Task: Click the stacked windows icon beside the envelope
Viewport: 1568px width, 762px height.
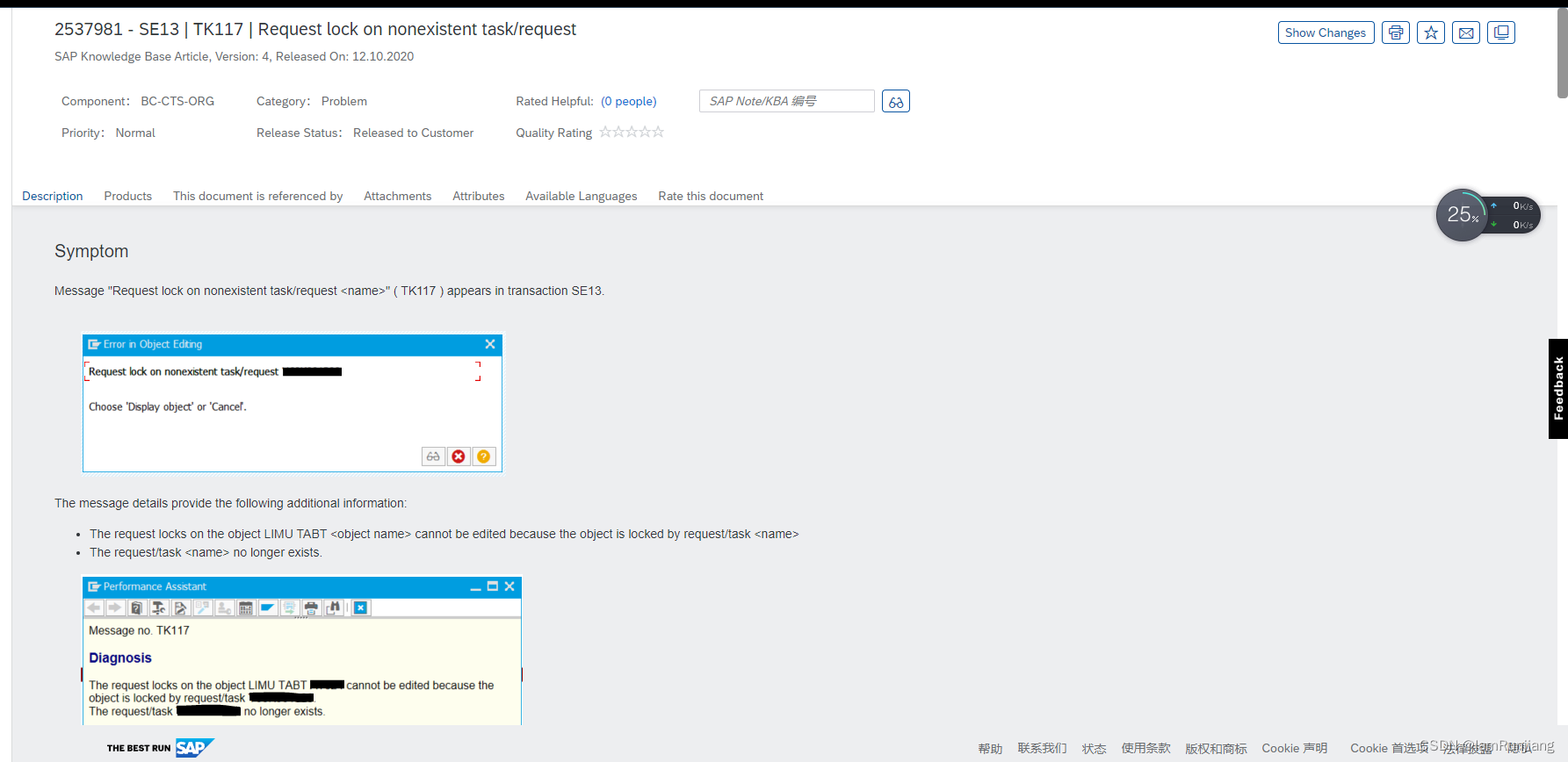Action: point(1501,32)
